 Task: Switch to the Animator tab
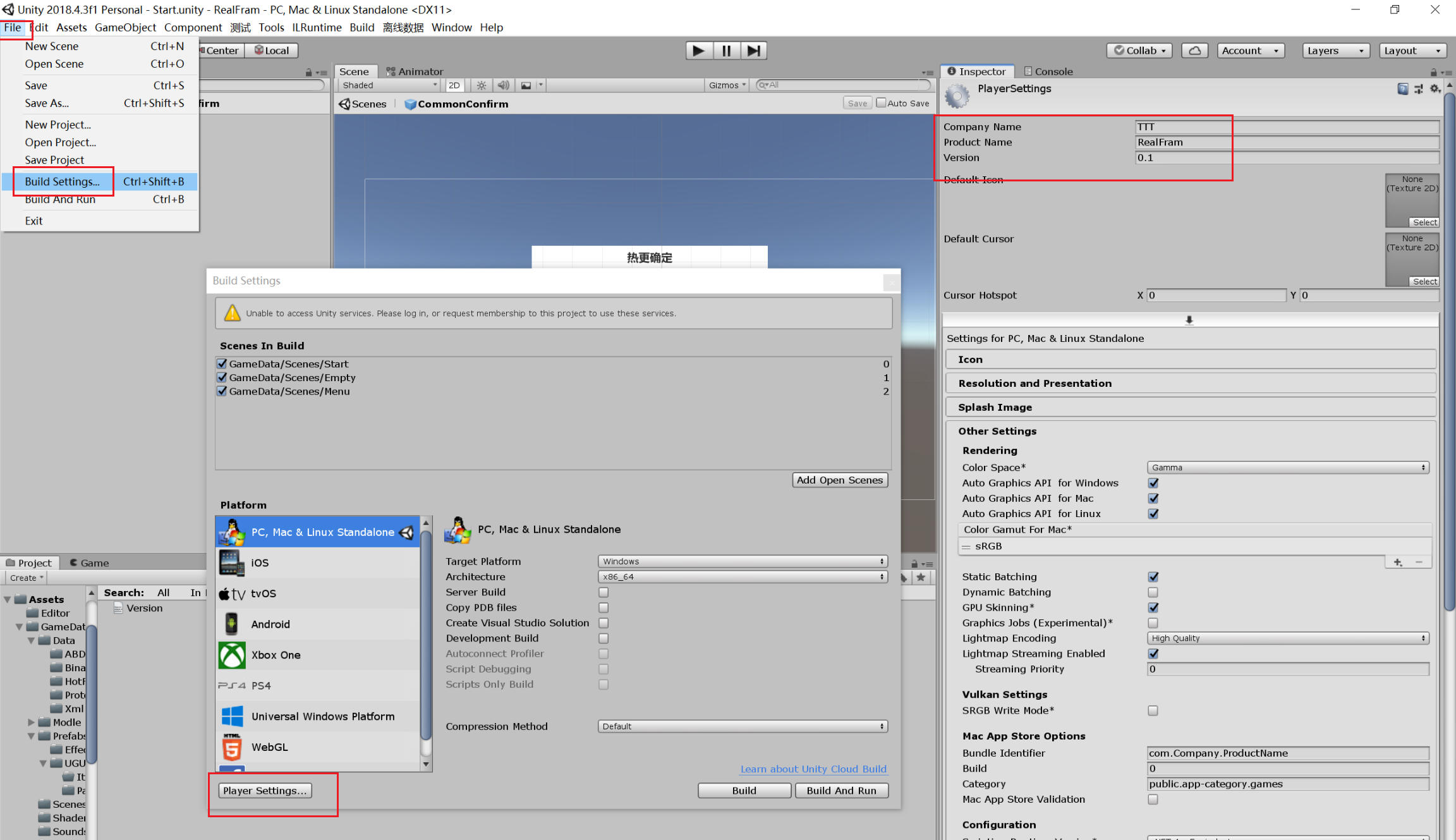coord(415,71)
